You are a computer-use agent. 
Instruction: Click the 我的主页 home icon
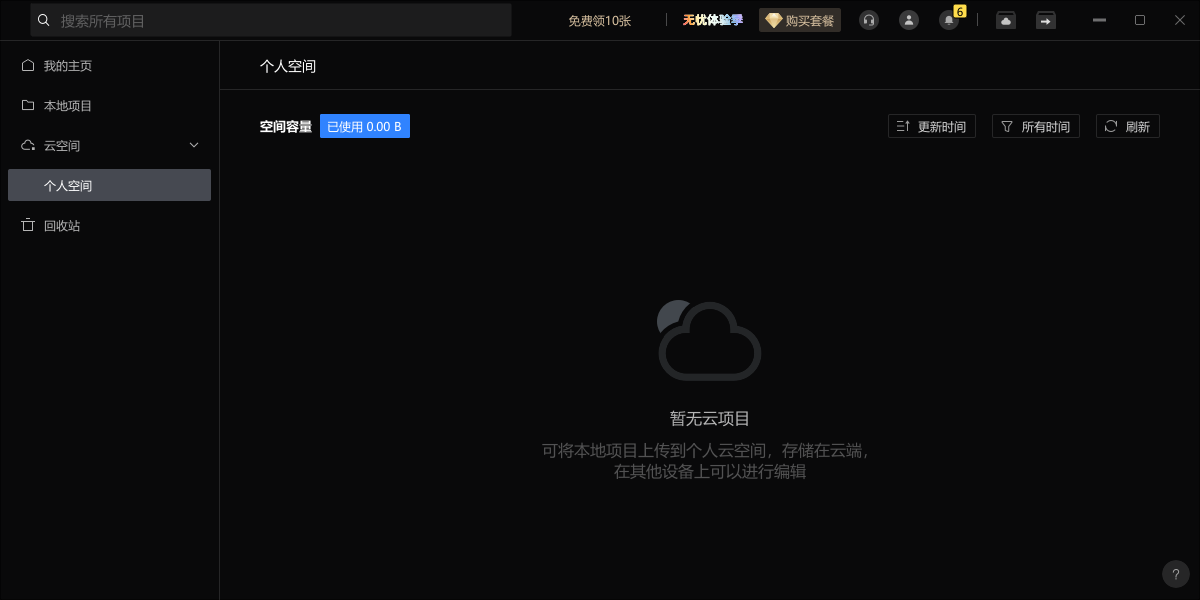click(x=28, y=65)
